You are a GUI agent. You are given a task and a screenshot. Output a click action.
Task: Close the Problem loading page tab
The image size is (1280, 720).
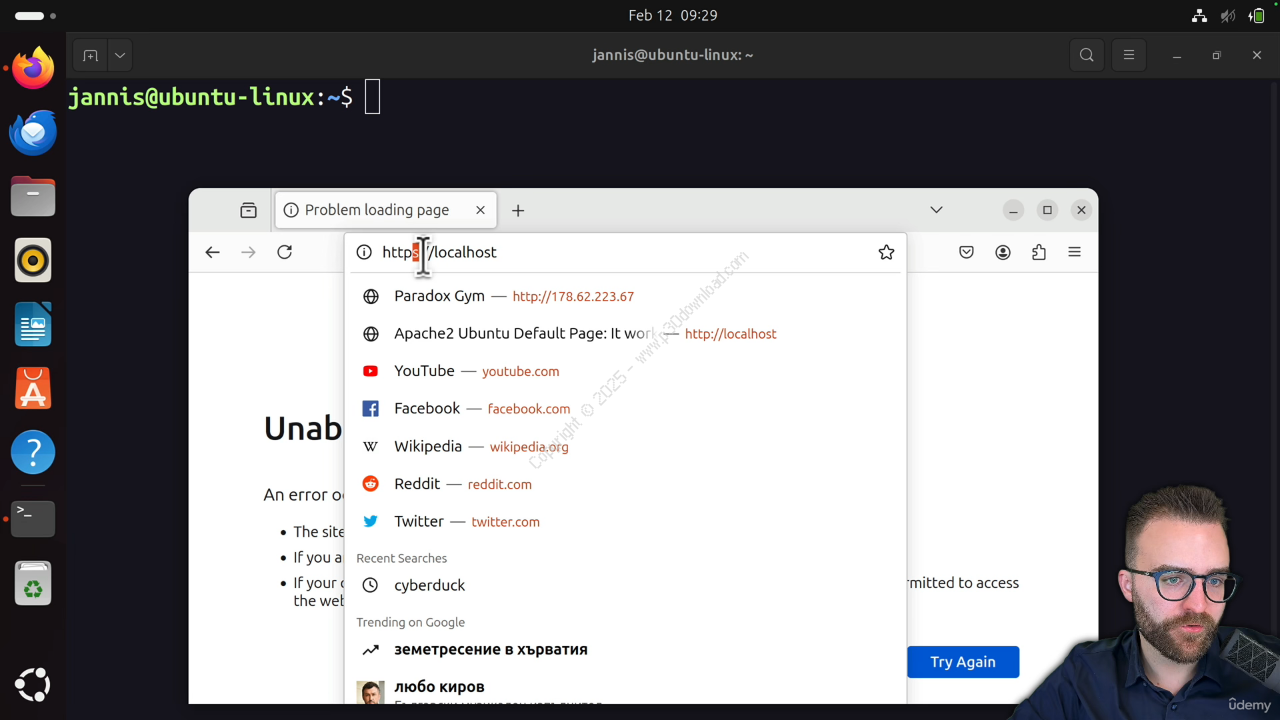[480, 210]
